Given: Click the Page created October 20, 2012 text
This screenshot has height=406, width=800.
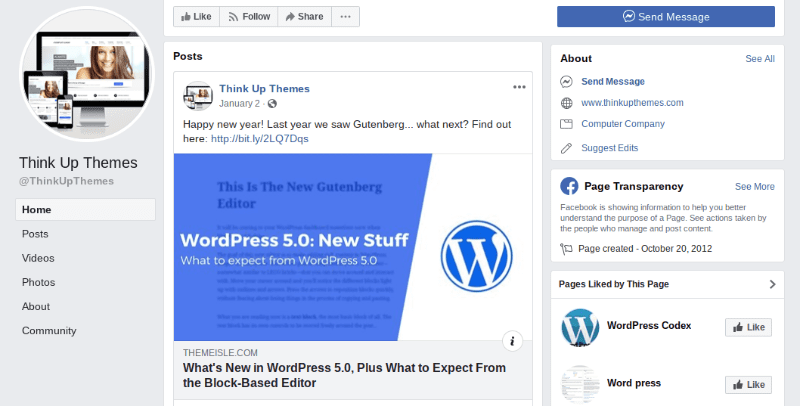Looking at the screenshot, I should (645, 249).
